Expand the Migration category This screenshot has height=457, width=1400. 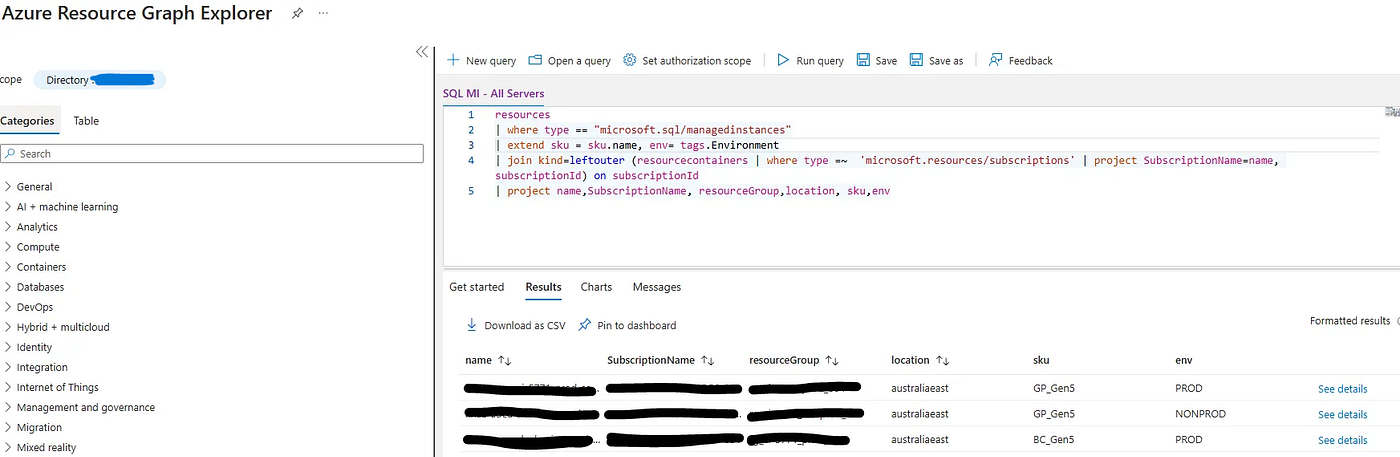coord(8,427)
